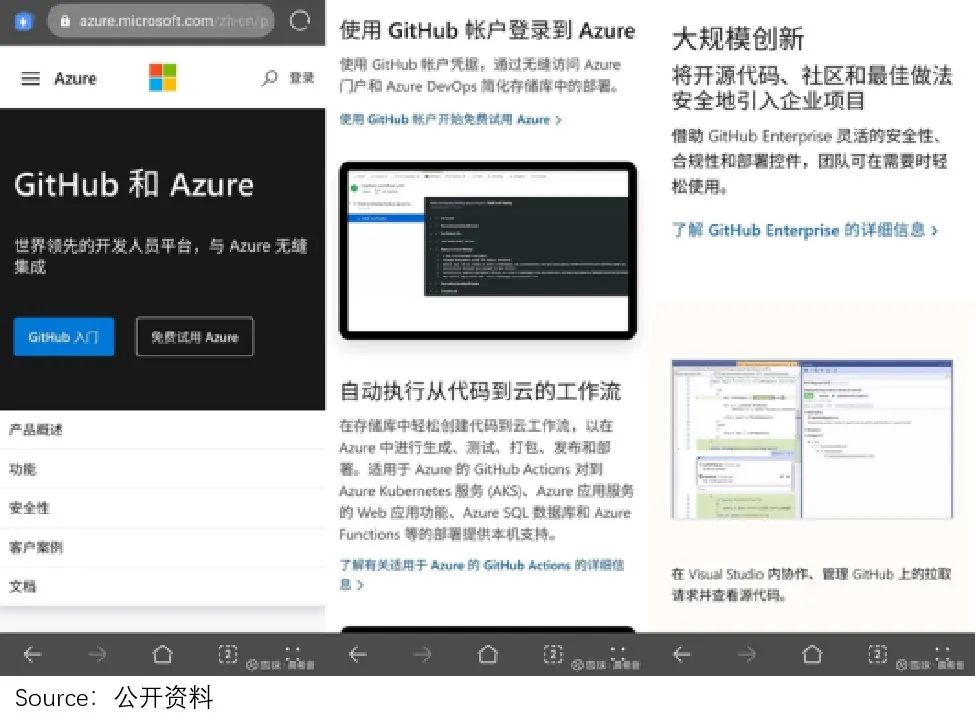Viewport: 976px width, 722px height.
Task: Click the 登录 sign-in link
Action: pos(301,78)
